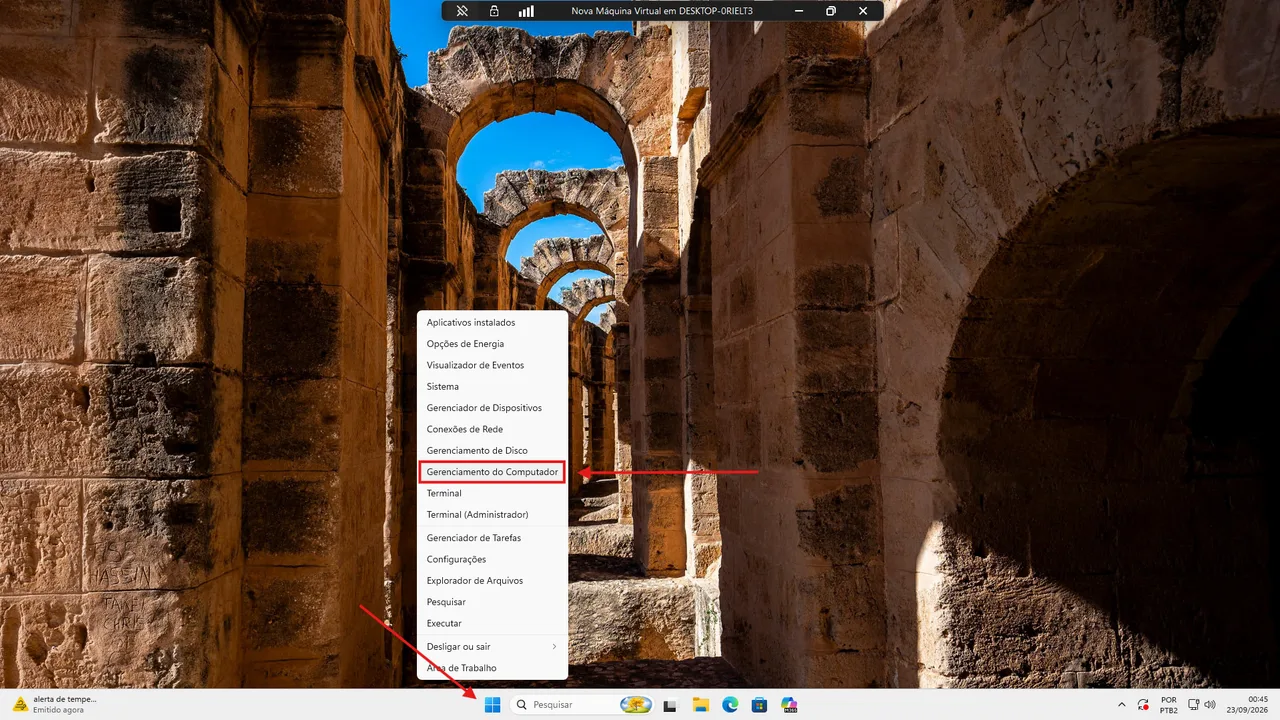Open File Explorer from the taskbar
This screenshot has height=720, width=1280.
point(700,705)
